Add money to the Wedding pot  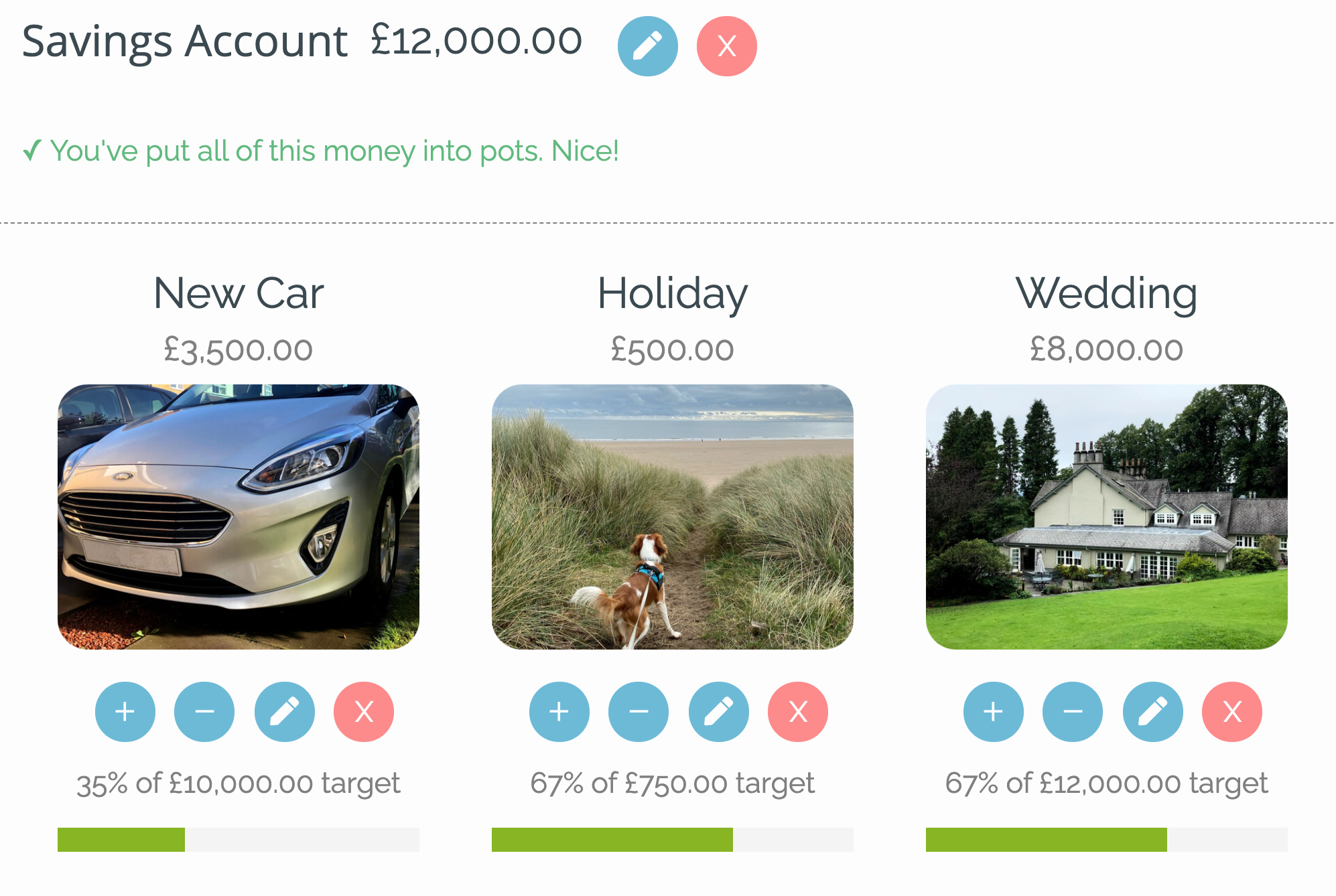[992, 712]
